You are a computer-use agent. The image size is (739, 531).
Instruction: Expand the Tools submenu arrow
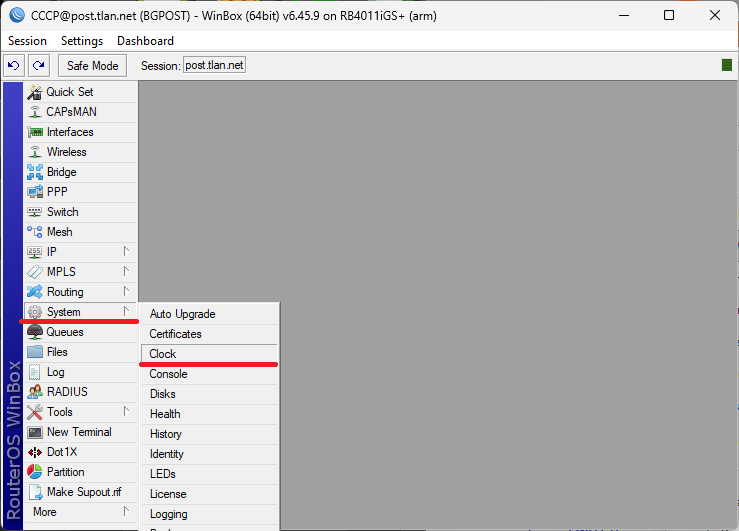[126, 411]
